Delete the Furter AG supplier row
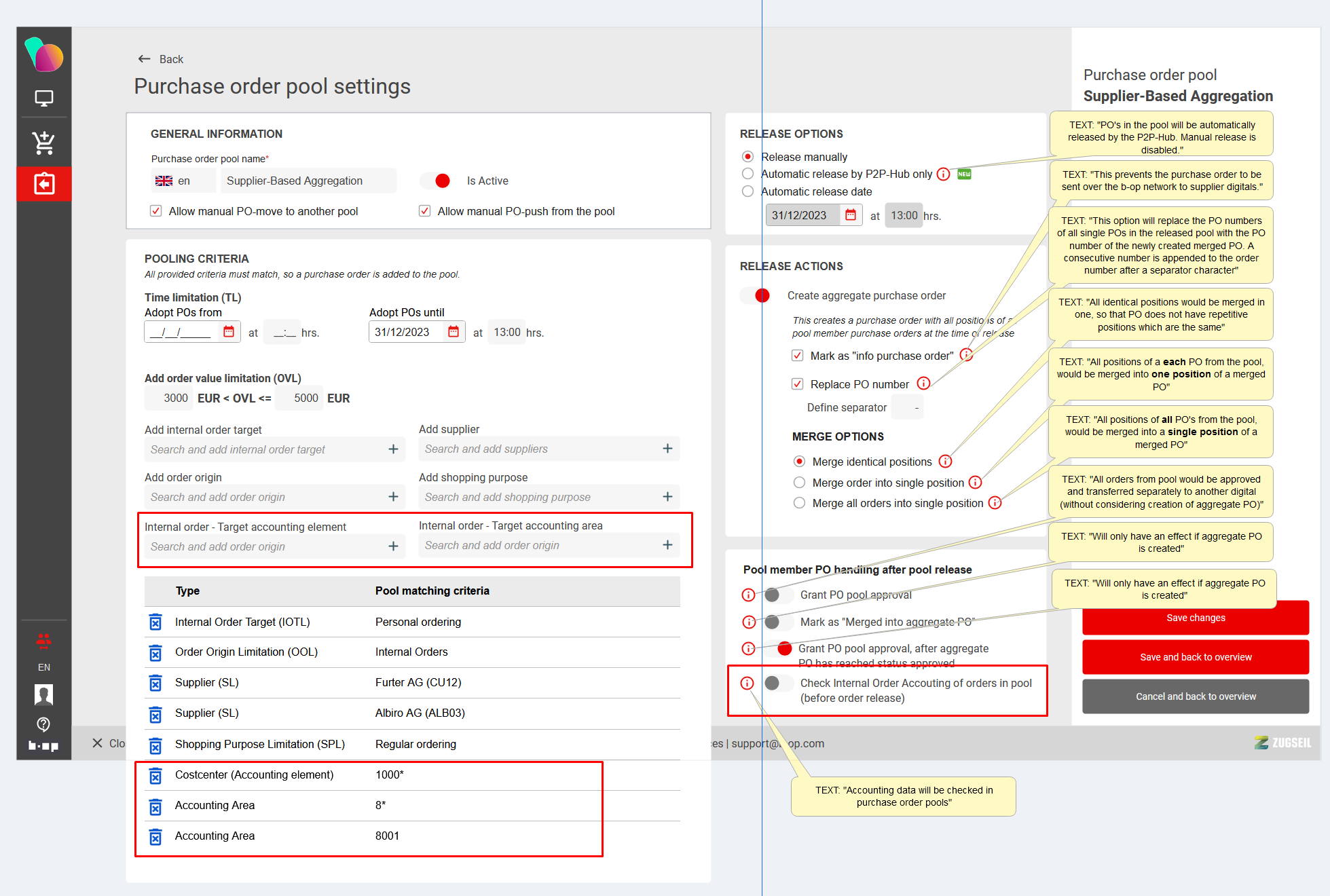Image resolution: width=1330 pixels, height=896 pixels. coord(155,683)
